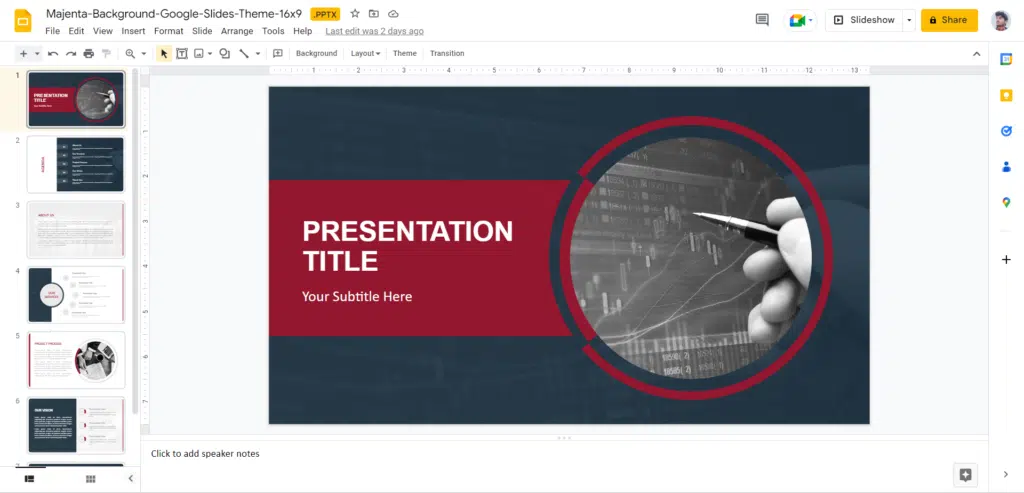Click the Transition button

[447, 53]
